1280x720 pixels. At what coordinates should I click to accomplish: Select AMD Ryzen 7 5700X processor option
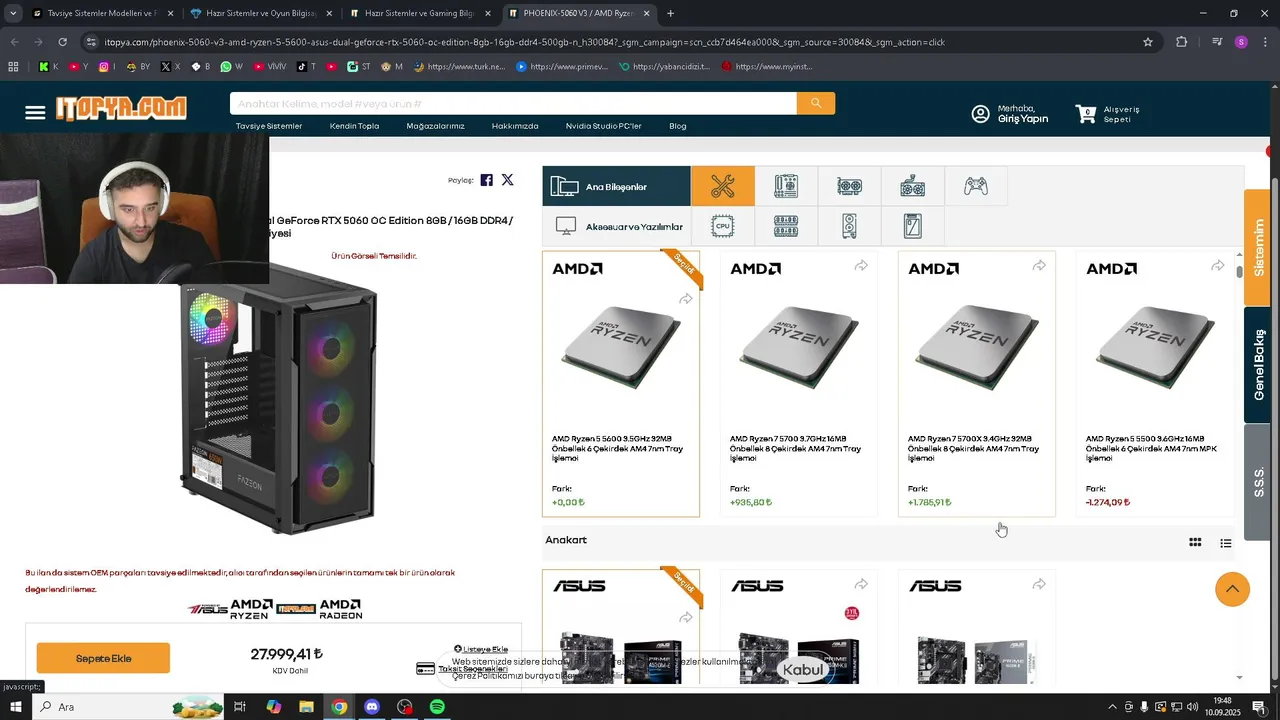tap(976, 384)
